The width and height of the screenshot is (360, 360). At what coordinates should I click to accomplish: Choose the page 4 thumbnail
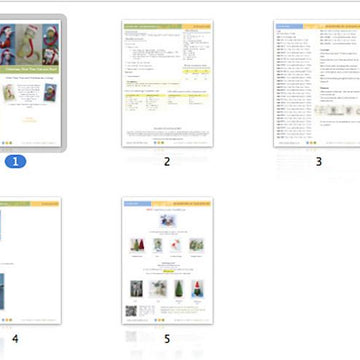[30, 261]
